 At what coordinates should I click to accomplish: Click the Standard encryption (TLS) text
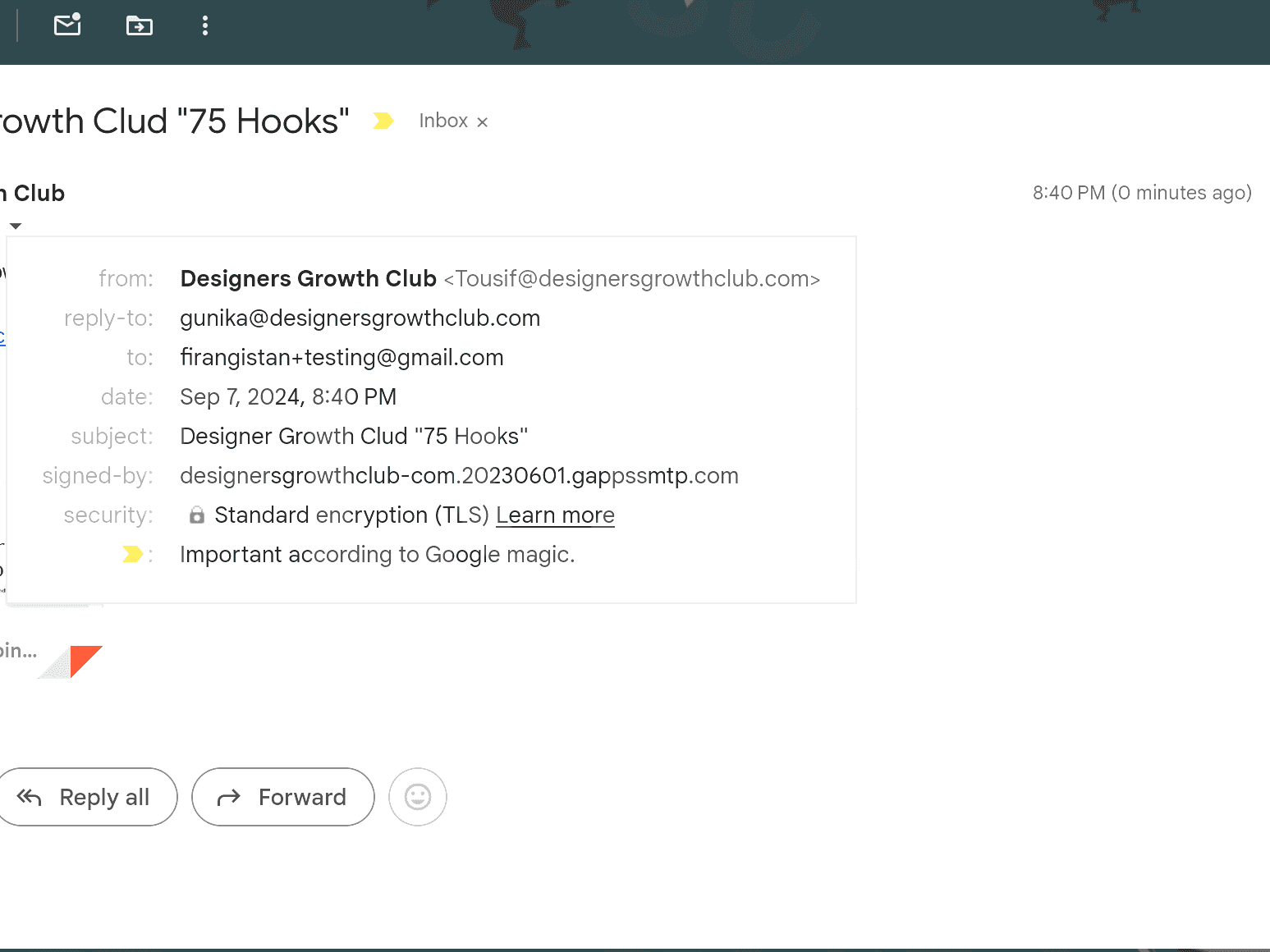pos(352,515)
